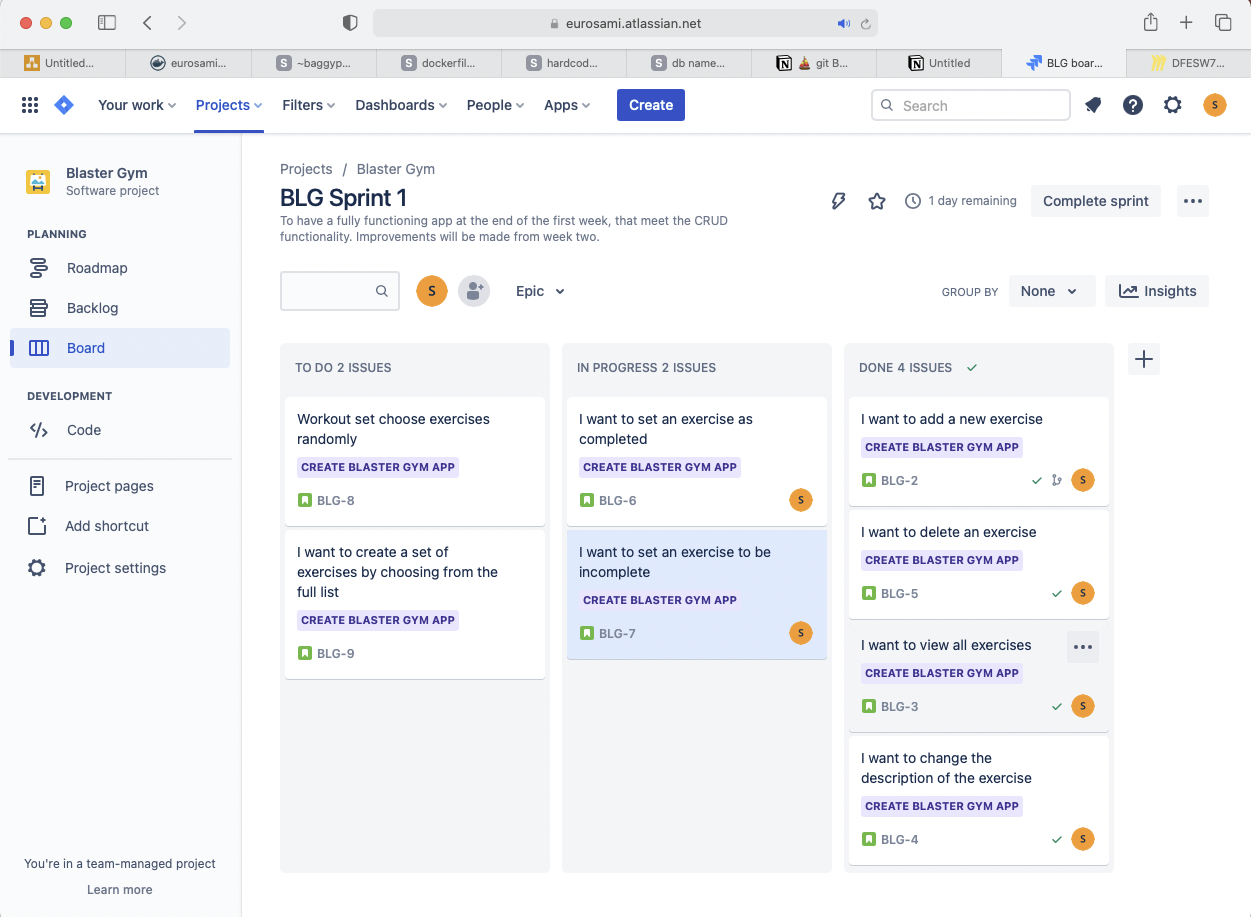Expand the Apps dropdown menu
This screenshot has width=1251, height=917.
[566, 104]
